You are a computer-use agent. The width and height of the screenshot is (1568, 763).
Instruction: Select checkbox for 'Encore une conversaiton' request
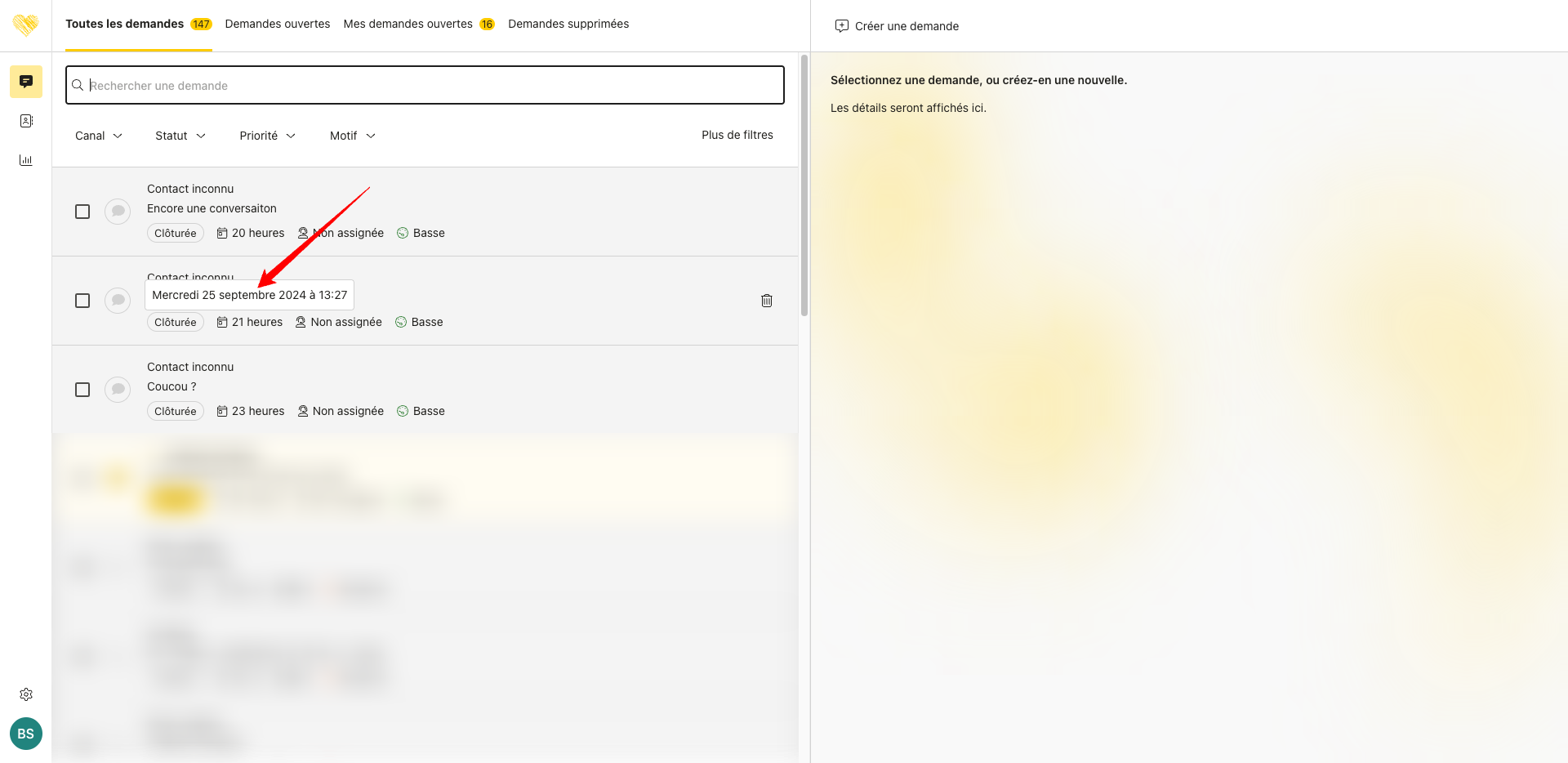[82, 212]
